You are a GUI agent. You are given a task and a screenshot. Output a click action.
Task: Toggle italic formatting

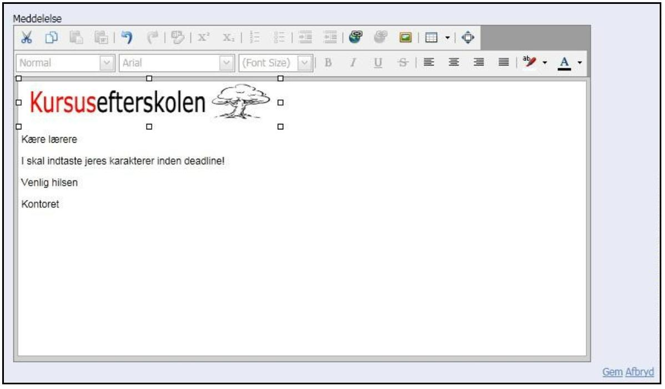(x=352, y=63)
